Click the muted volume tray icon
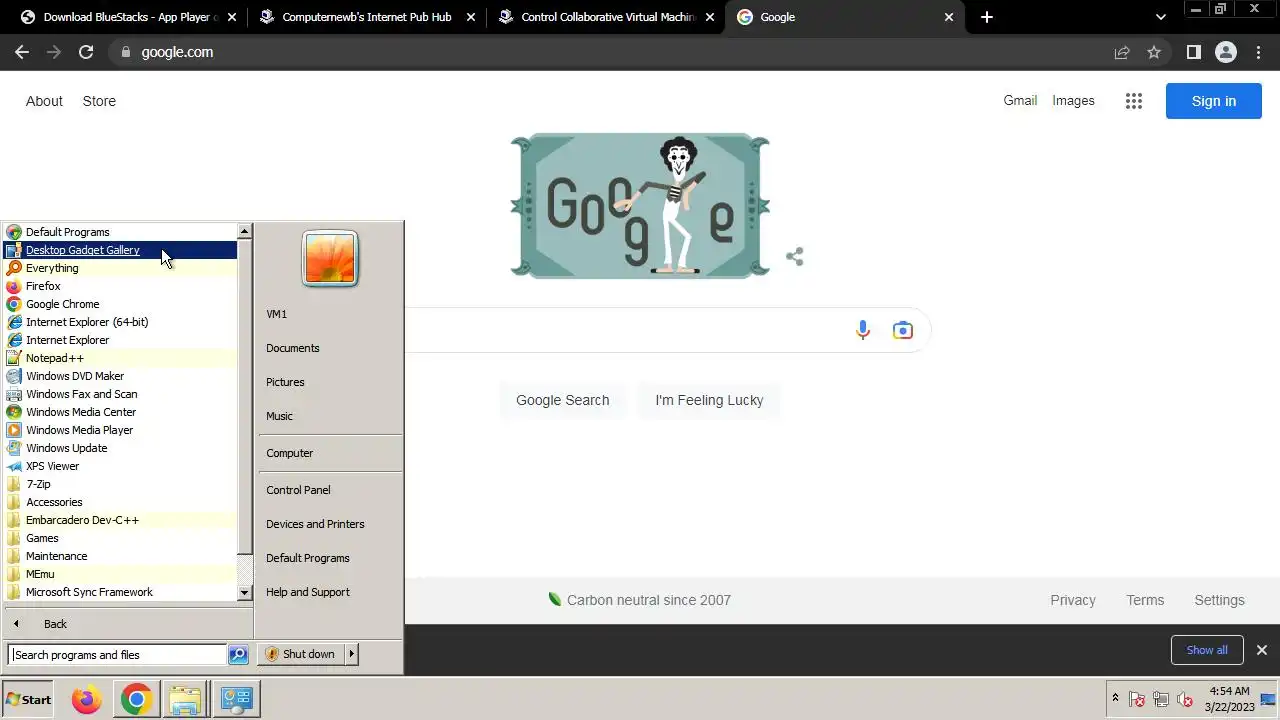Viewport: 1280px width, 720px height. click(1185, 699)
